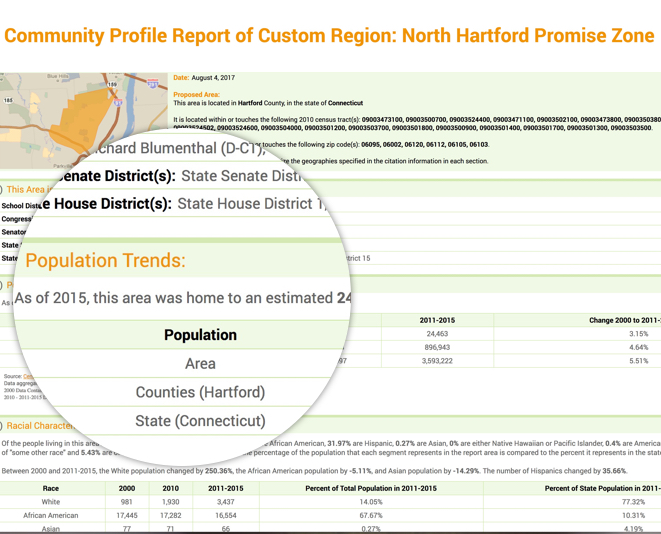Click the 'Race' column header
This screenshot has width=661, height=534.
(x=51, y=488)
